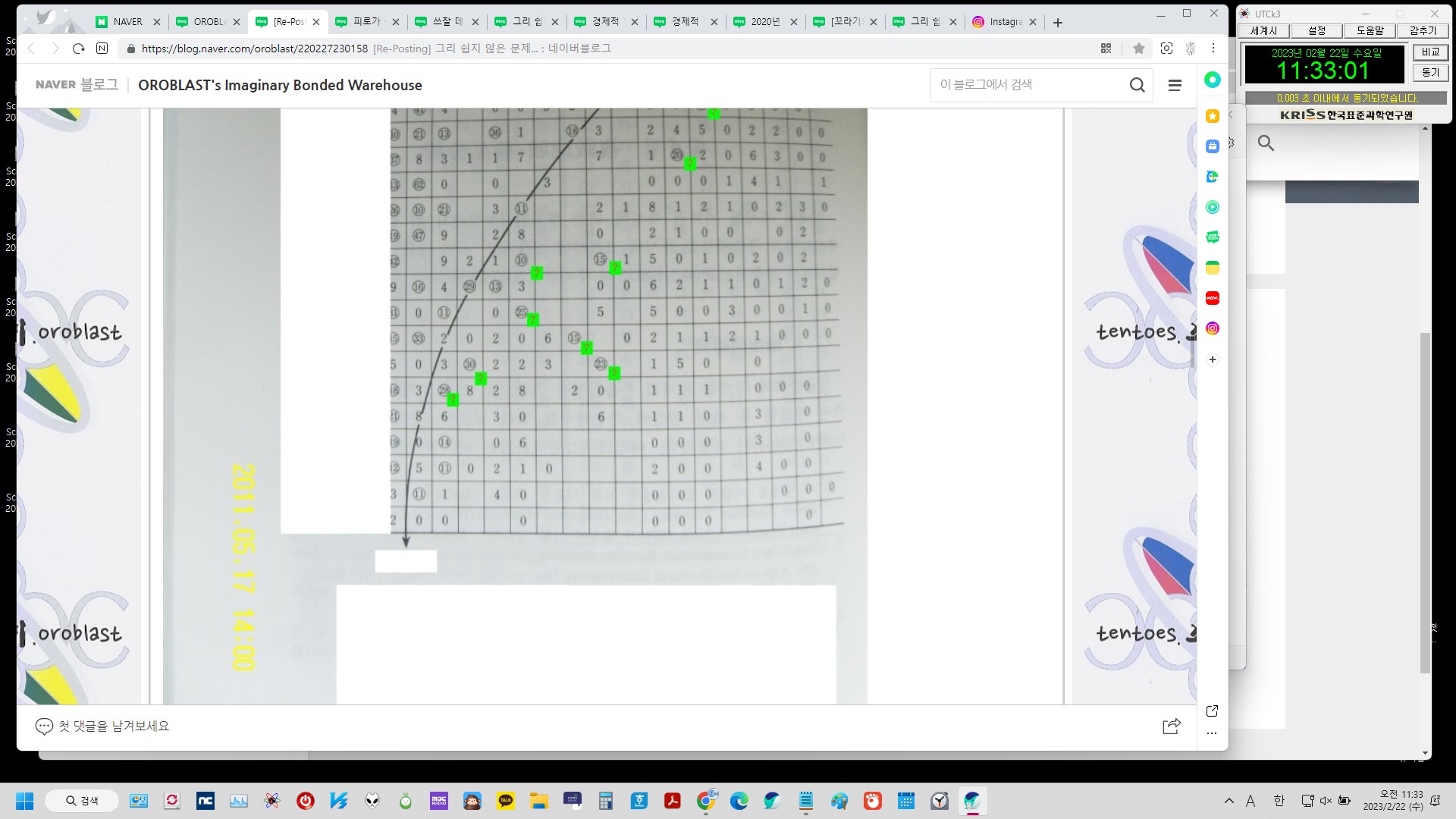Type in the 이 블로그에서 검색 field
The width and height of the screenshot is (1456, 819).
(x=1028, y=85)
